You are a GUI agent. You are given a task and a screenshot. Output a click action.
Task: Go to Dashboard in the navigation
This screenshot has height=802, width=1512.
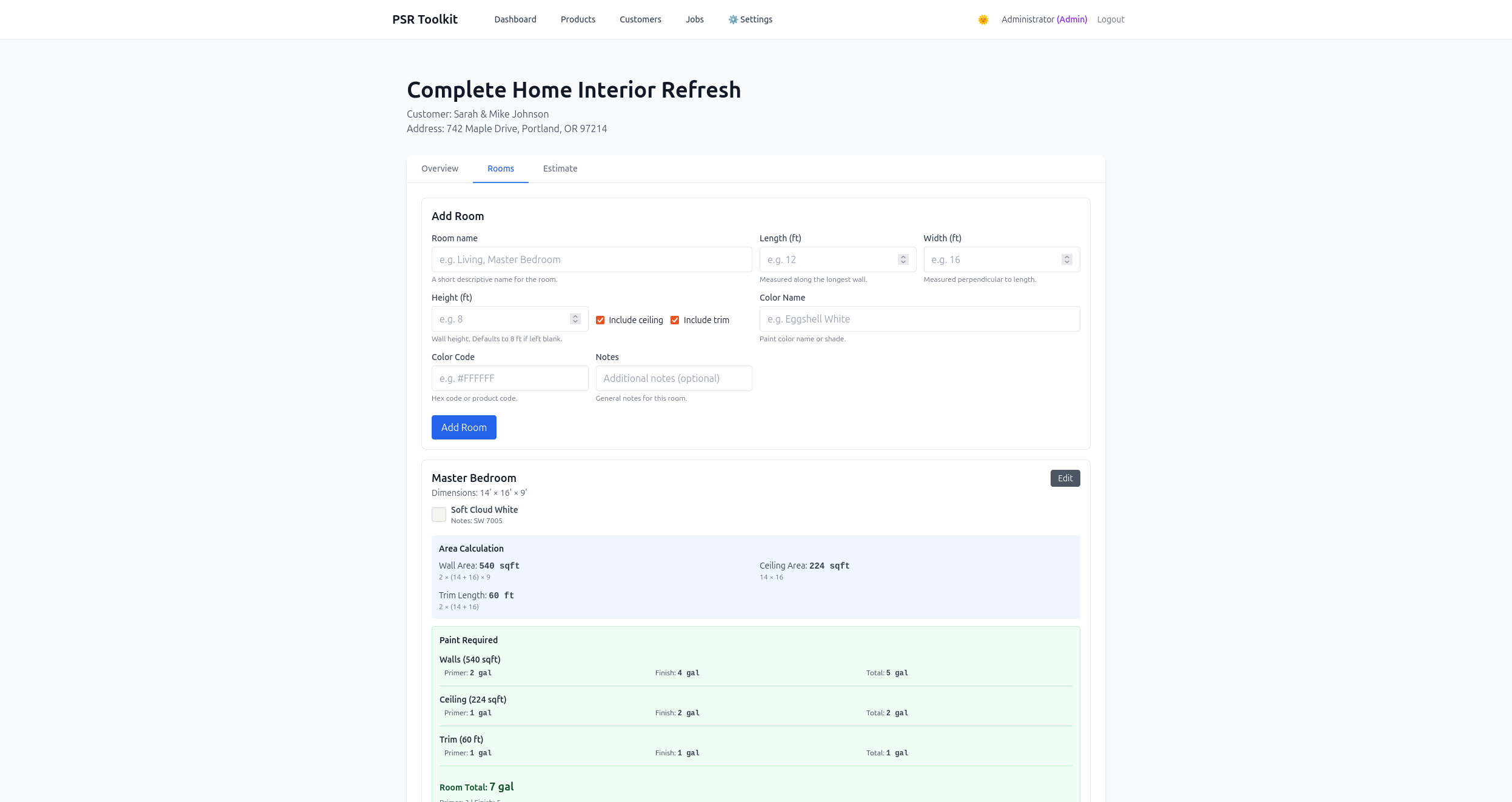(x=515, y=19)
